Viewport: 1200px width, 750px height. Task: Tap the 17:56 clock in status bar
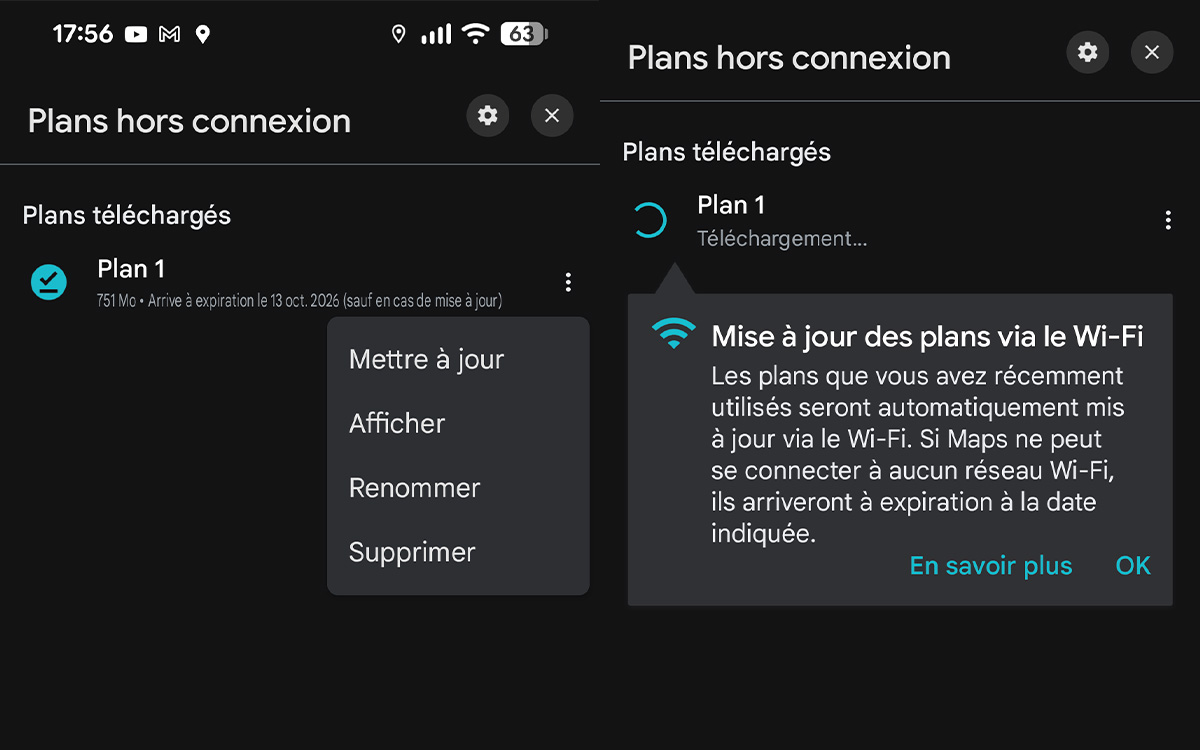82,35
